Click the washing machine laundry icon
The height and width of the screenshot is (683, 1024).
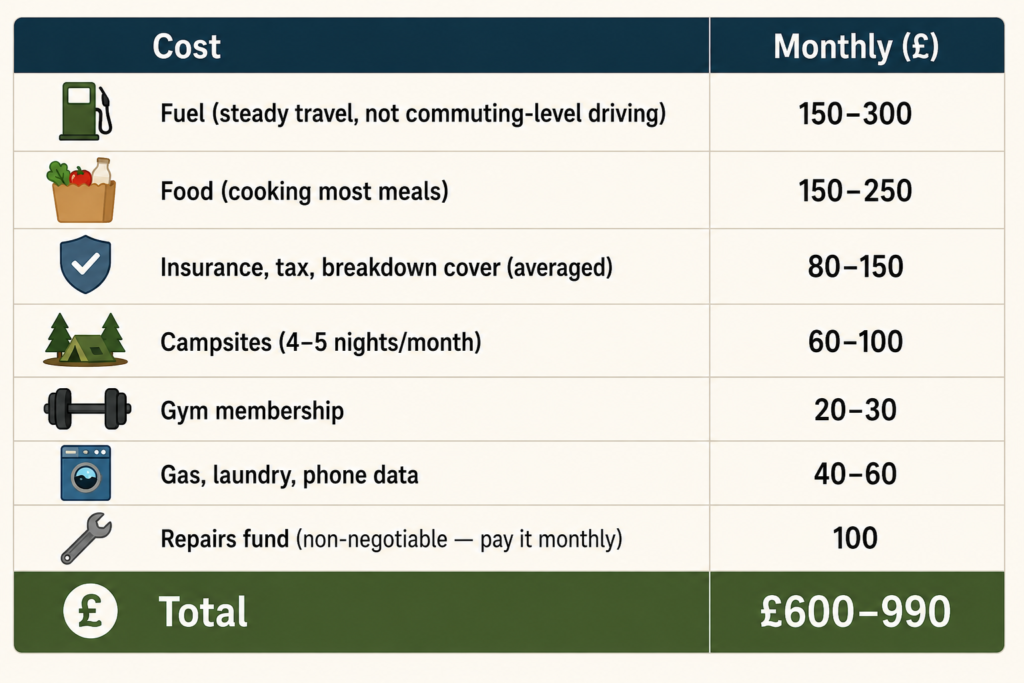86,473
